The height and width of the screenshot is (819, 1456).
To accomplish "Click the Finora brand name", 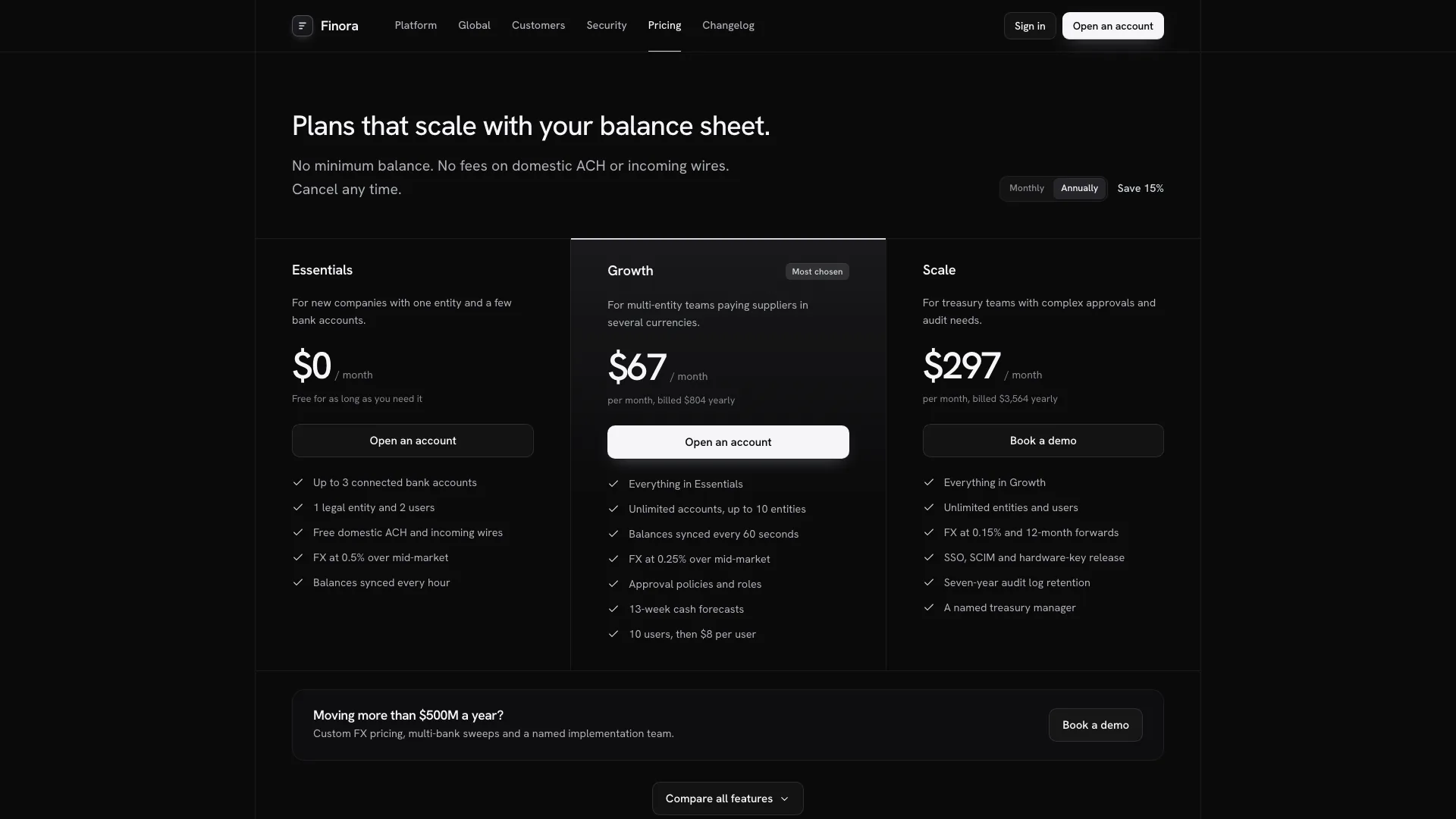I will pos(339,26).
